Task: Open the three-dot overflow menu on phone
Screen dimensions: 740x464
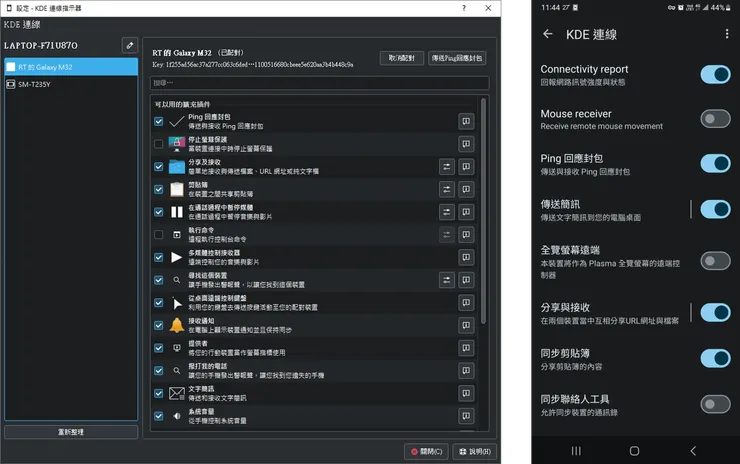Action: (727, 34)
